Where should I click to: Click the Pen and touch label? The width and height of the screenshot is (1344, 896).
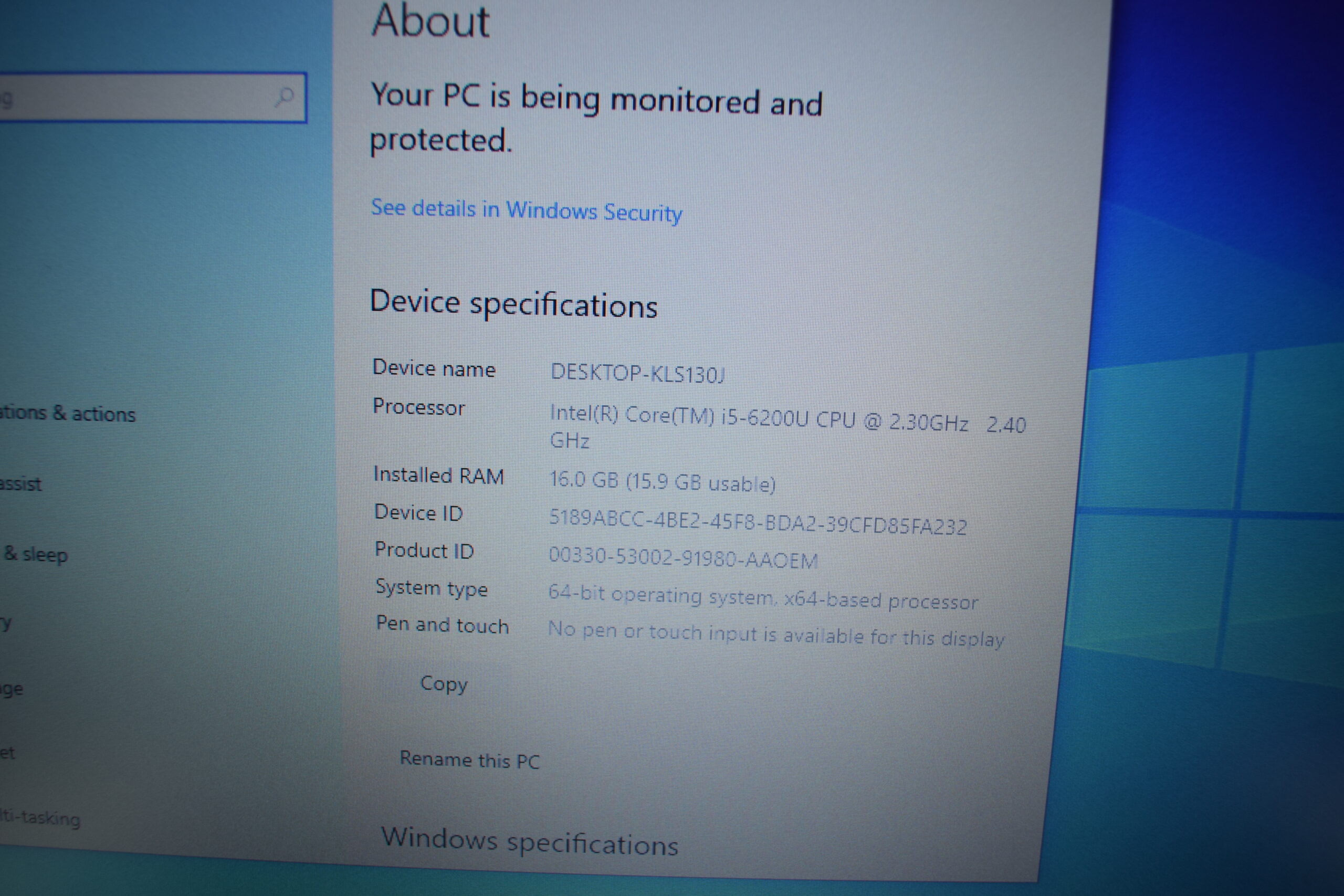tap(442, 625)
